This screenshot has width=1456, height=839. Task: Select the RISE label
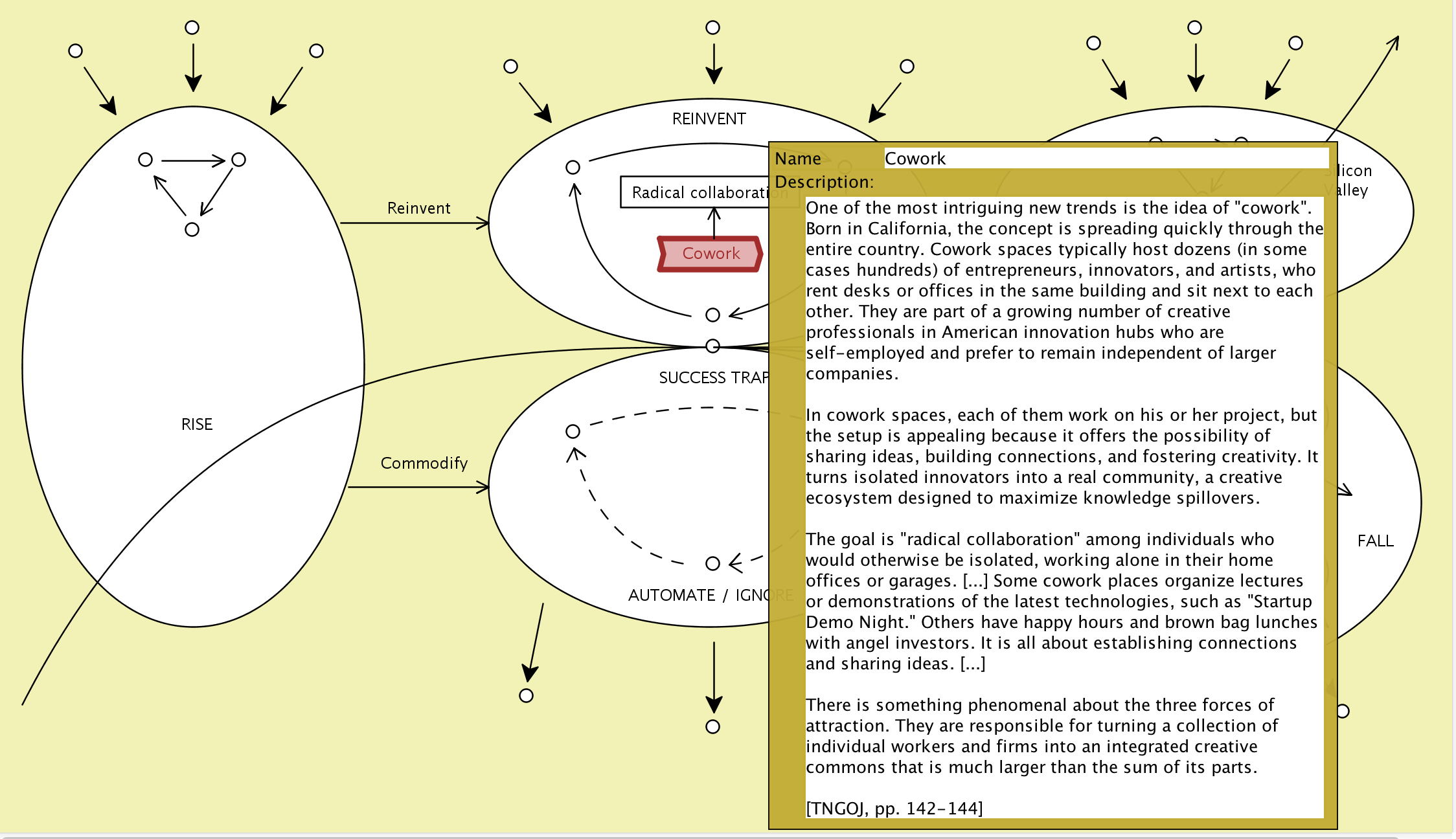click(197, 425)
